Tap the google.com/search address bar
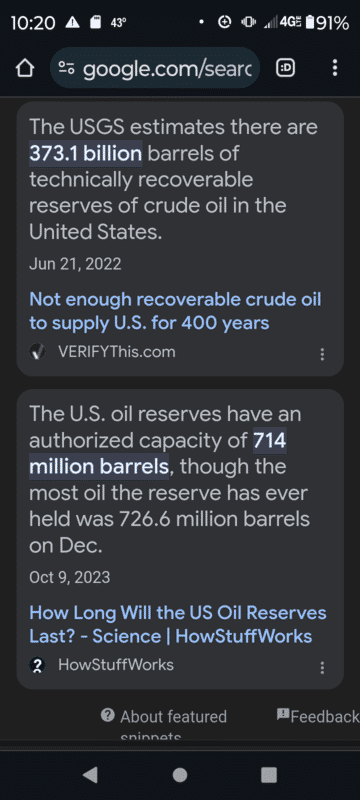This screenshot has height=800, width=360. tap(155, 68)
